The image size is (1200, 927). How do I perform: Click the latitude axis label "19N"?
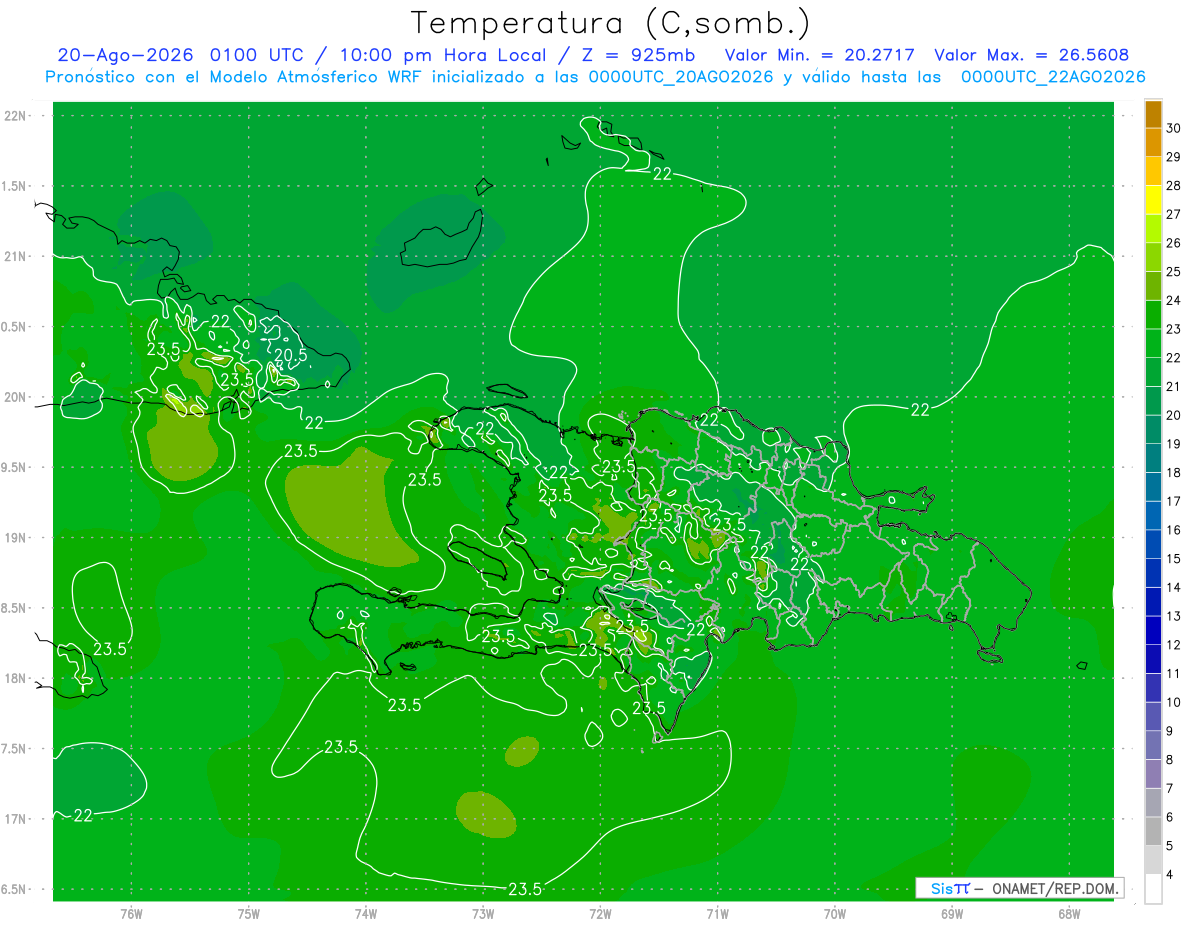tap(15, 538)
